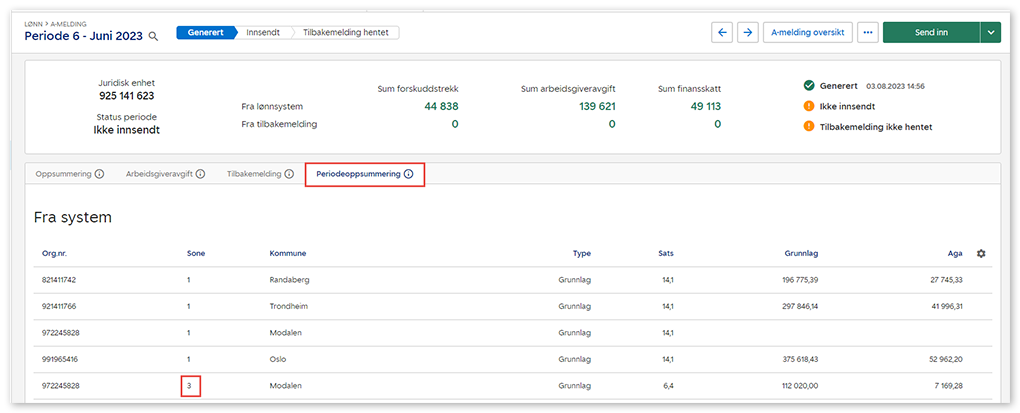Click info icon next to Oppsummering tab
This screenshot has height=413, width=1020.
(99, 174)
